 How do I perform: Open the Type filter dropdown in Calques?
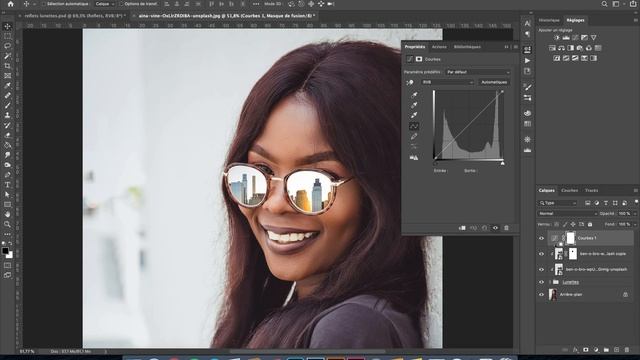coord(558,203)
